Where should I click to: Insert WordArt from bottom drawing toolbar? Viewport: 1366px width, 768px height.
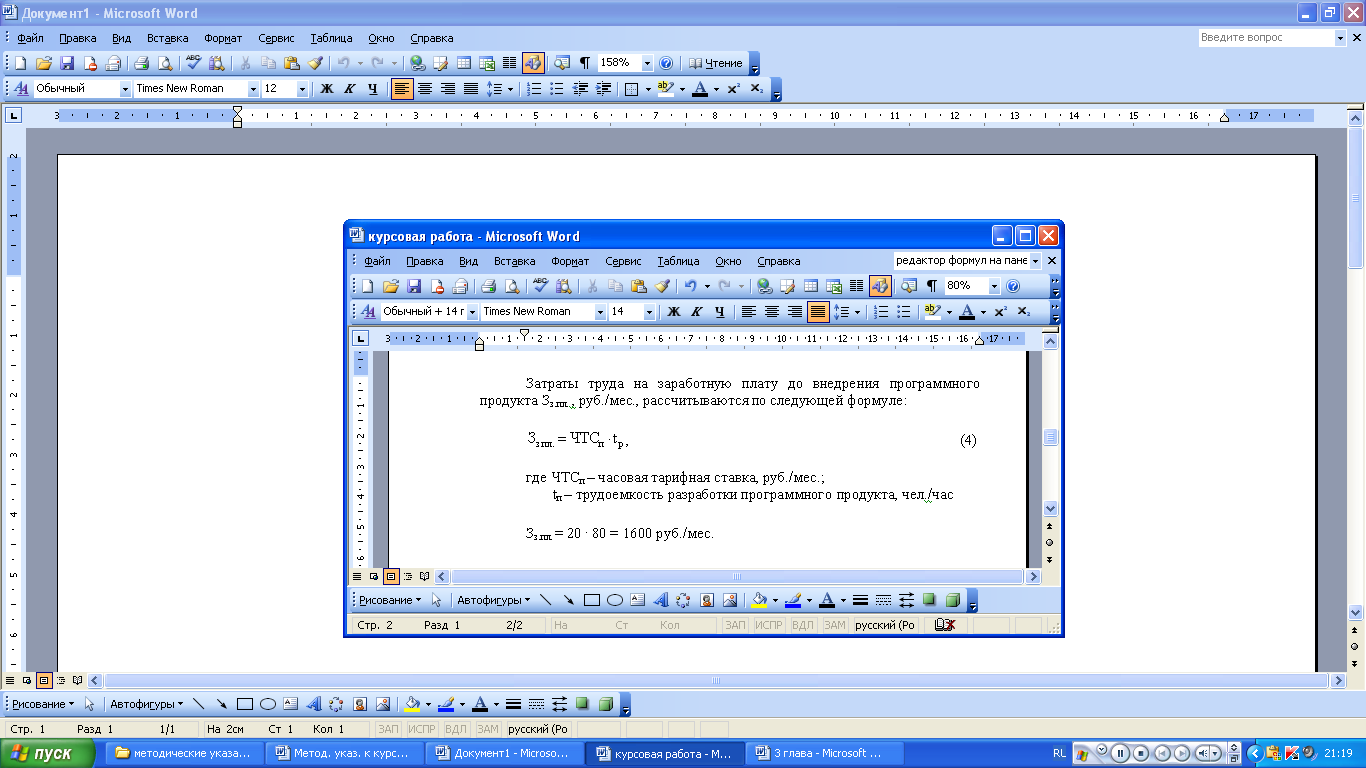point(313,704)
